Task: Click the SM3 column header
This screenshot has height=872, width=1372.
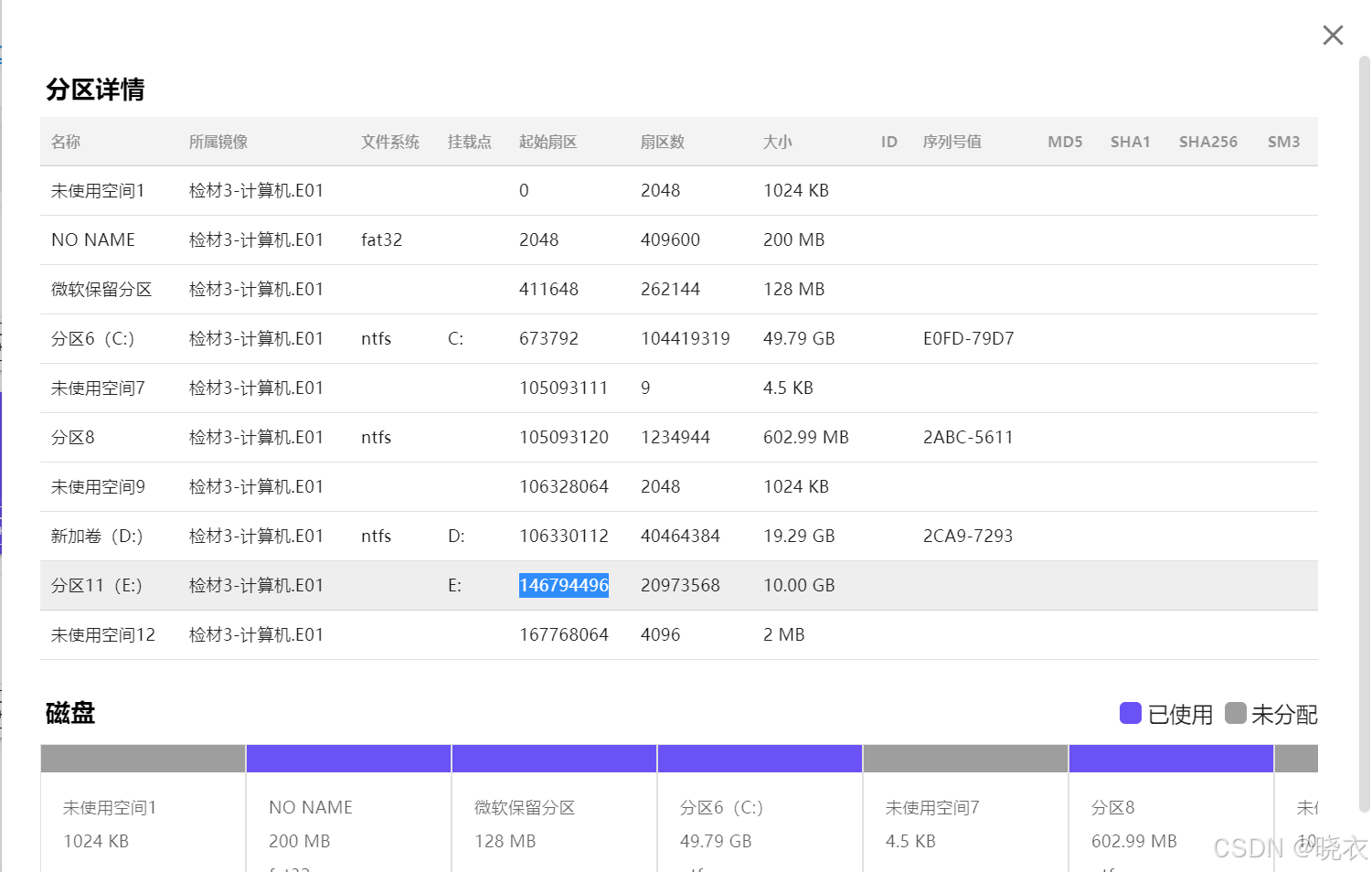Action: click(x=1283, y=142)
